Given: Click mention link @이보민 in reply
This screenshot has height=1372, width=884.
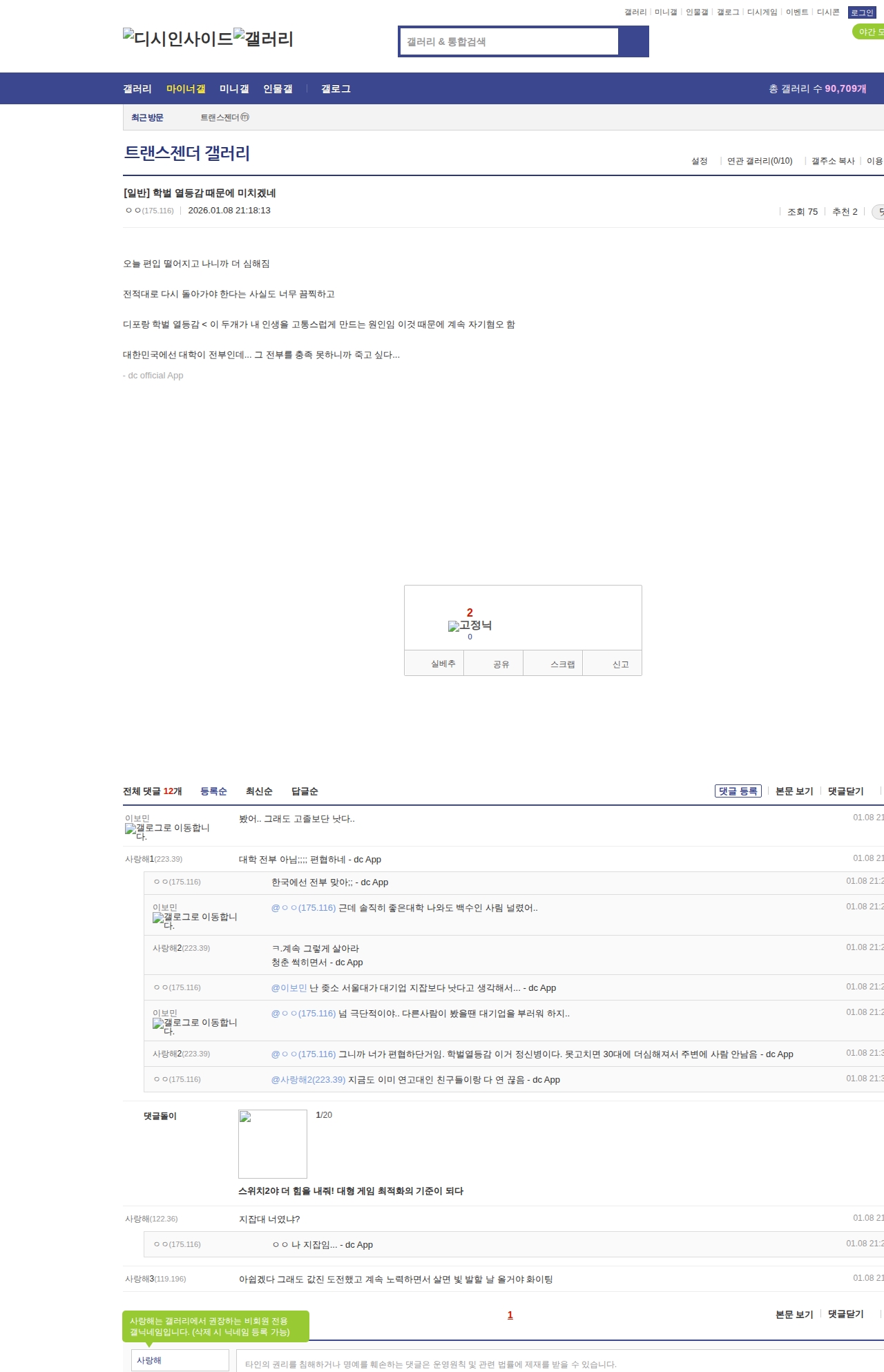Looking at the screenshot, I should tap(289, 988).
